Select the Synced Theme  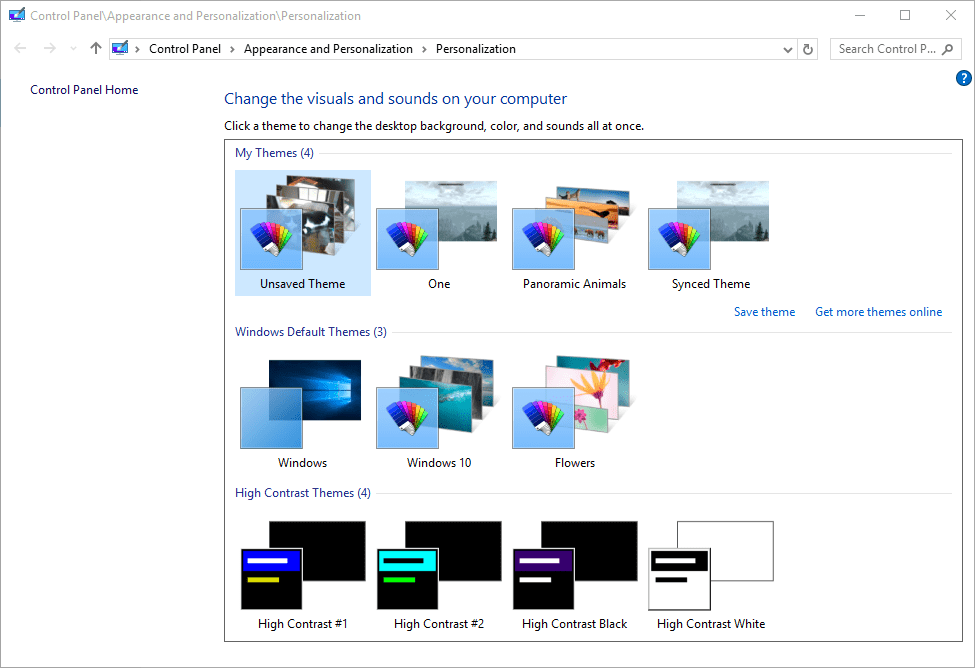point(711,233)
